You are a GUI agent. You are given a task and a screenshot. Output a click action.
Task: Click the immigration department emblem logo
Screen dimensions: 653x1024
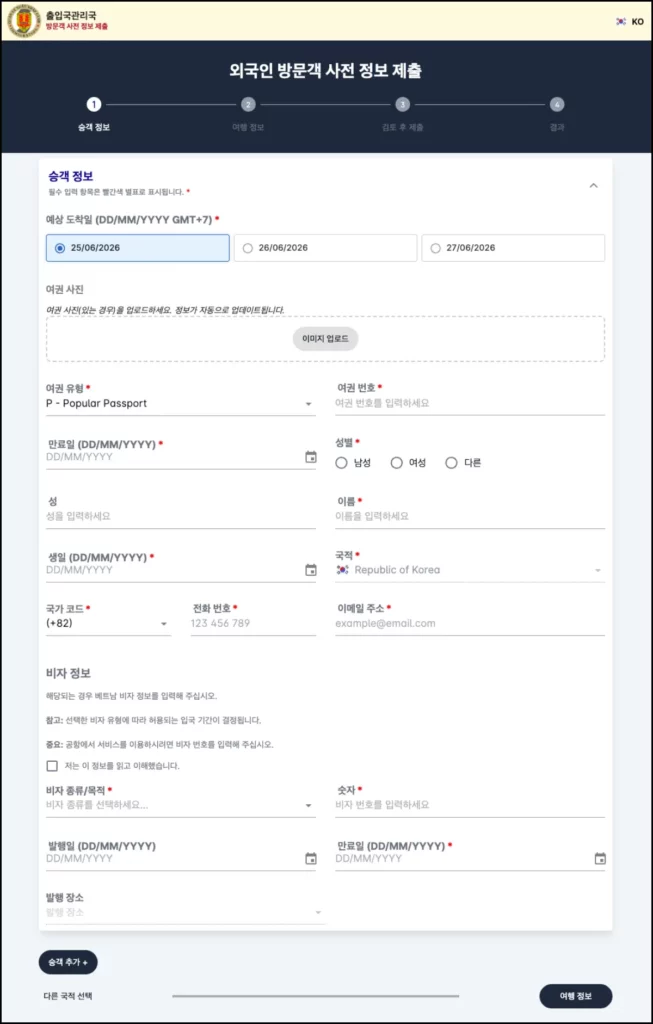click(24, 21)
